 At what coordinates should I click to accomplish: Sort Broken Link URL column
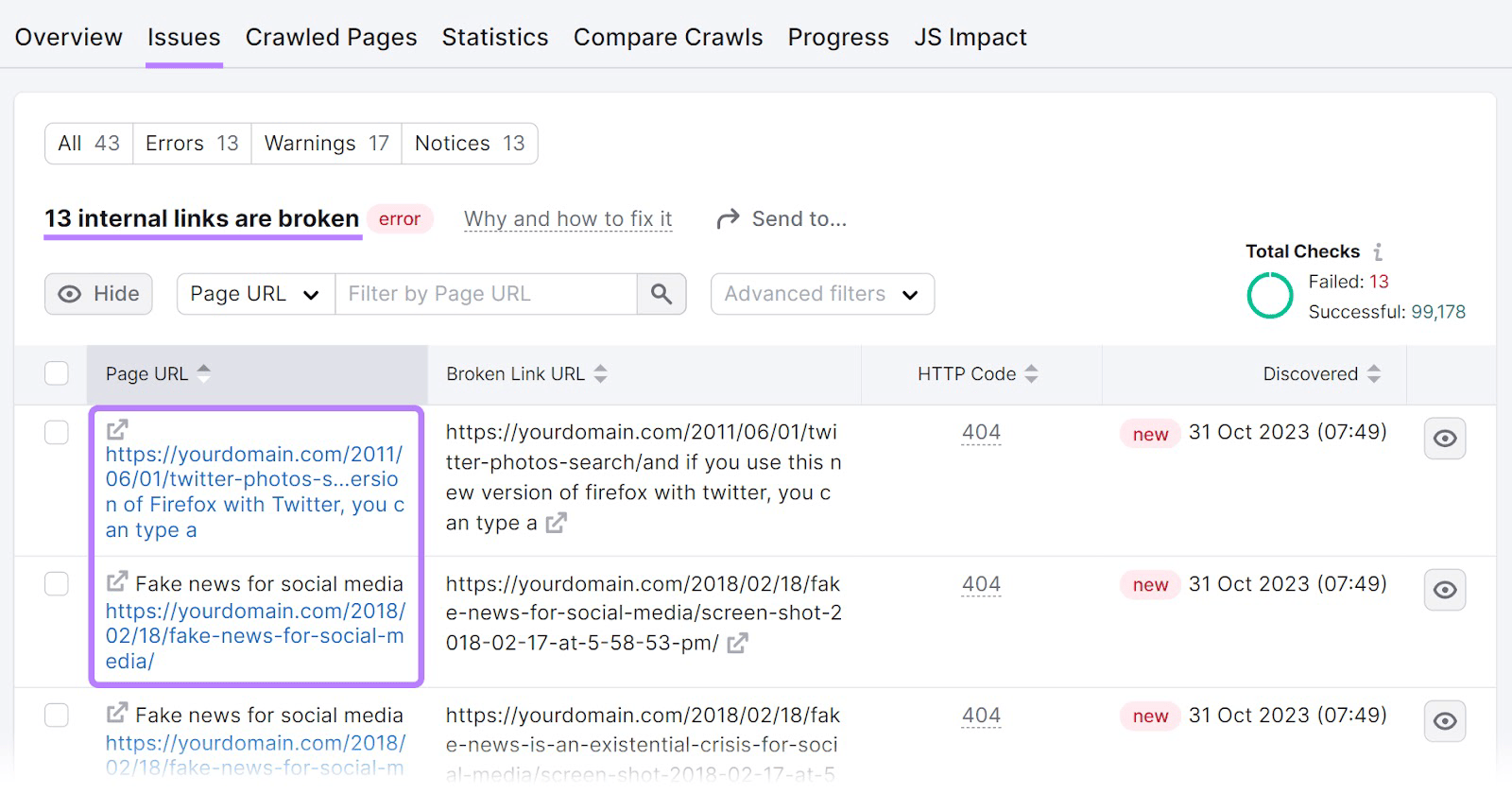tap(600, 373)
